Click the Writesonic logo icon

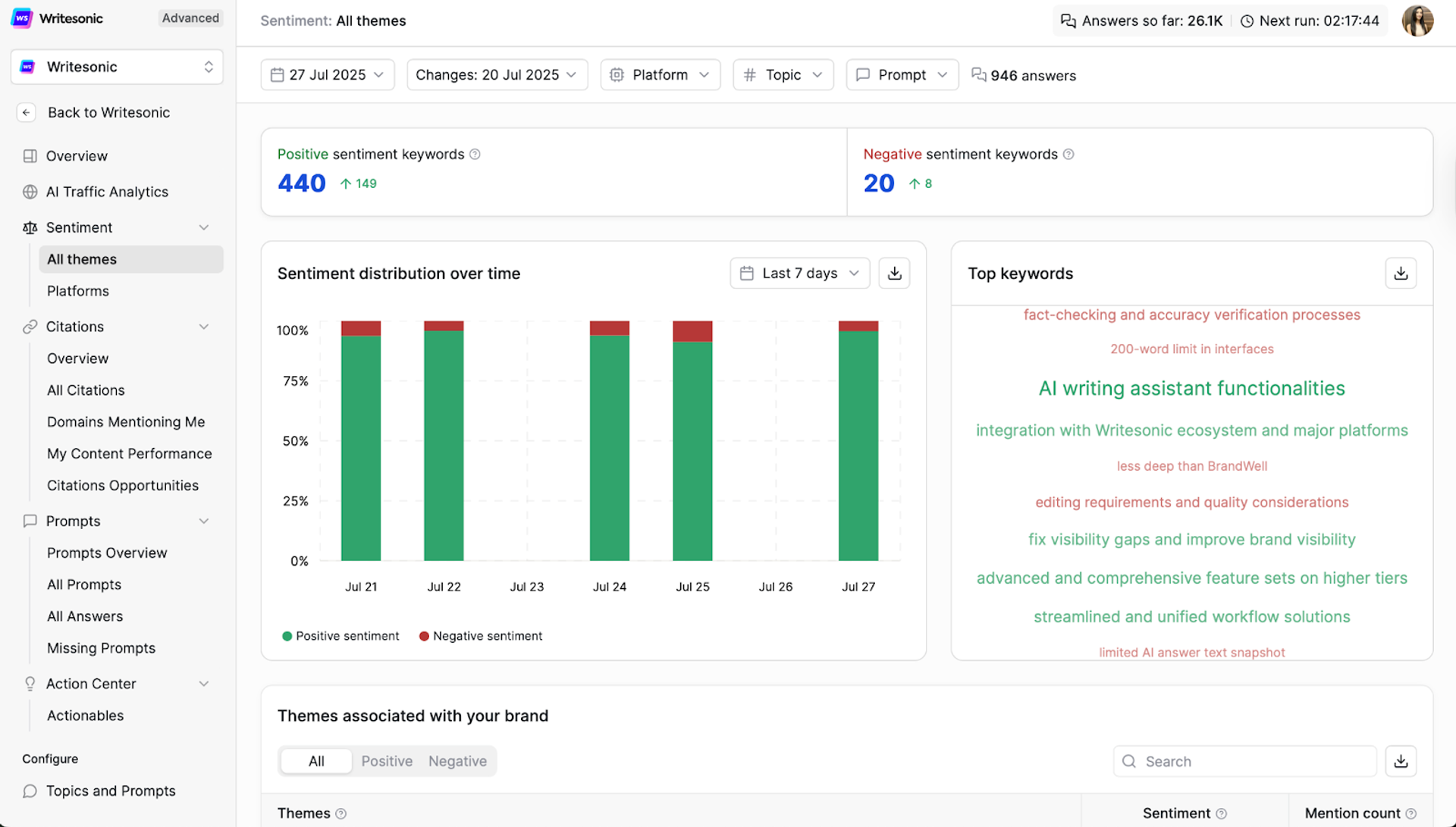[x=22, y=18]
